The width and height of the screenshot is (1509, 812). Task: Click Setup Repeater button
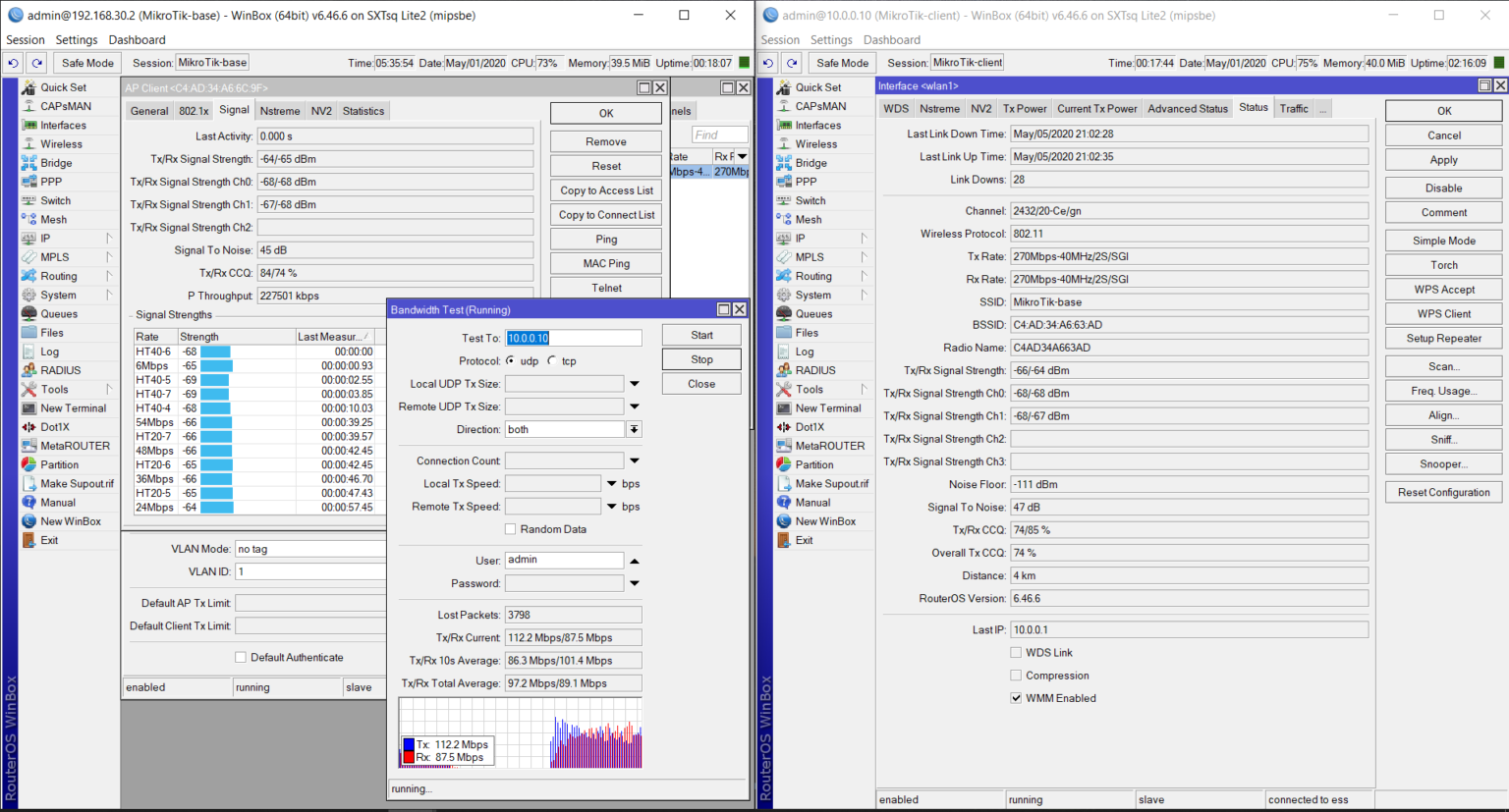click(x=1443, y=339)
